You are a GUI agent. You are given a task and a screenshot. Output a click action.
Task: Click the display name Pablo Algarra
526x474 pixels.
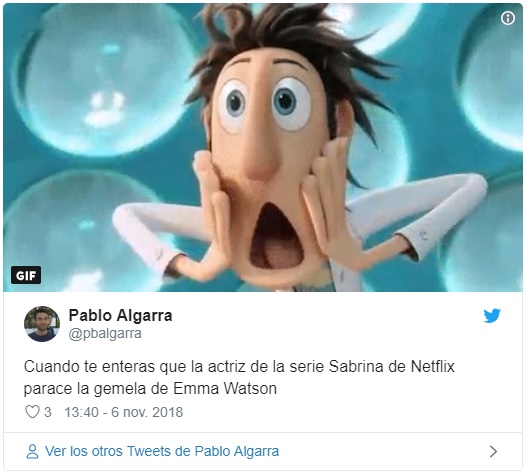point(120,315)
